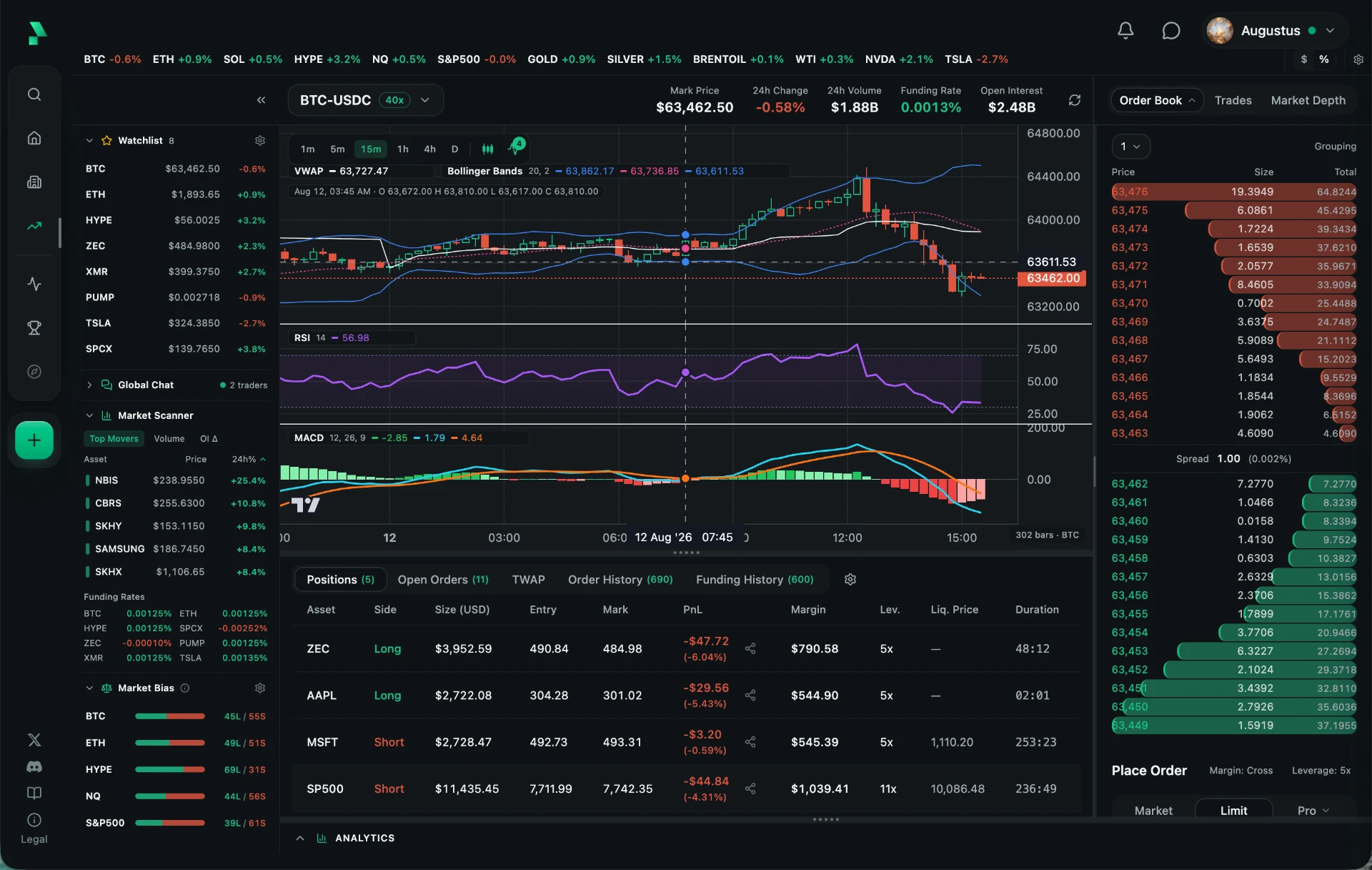This screenshot has height=870, width=1372.
Task: Select the 5m timeframe
Action: tap(337, 149)
